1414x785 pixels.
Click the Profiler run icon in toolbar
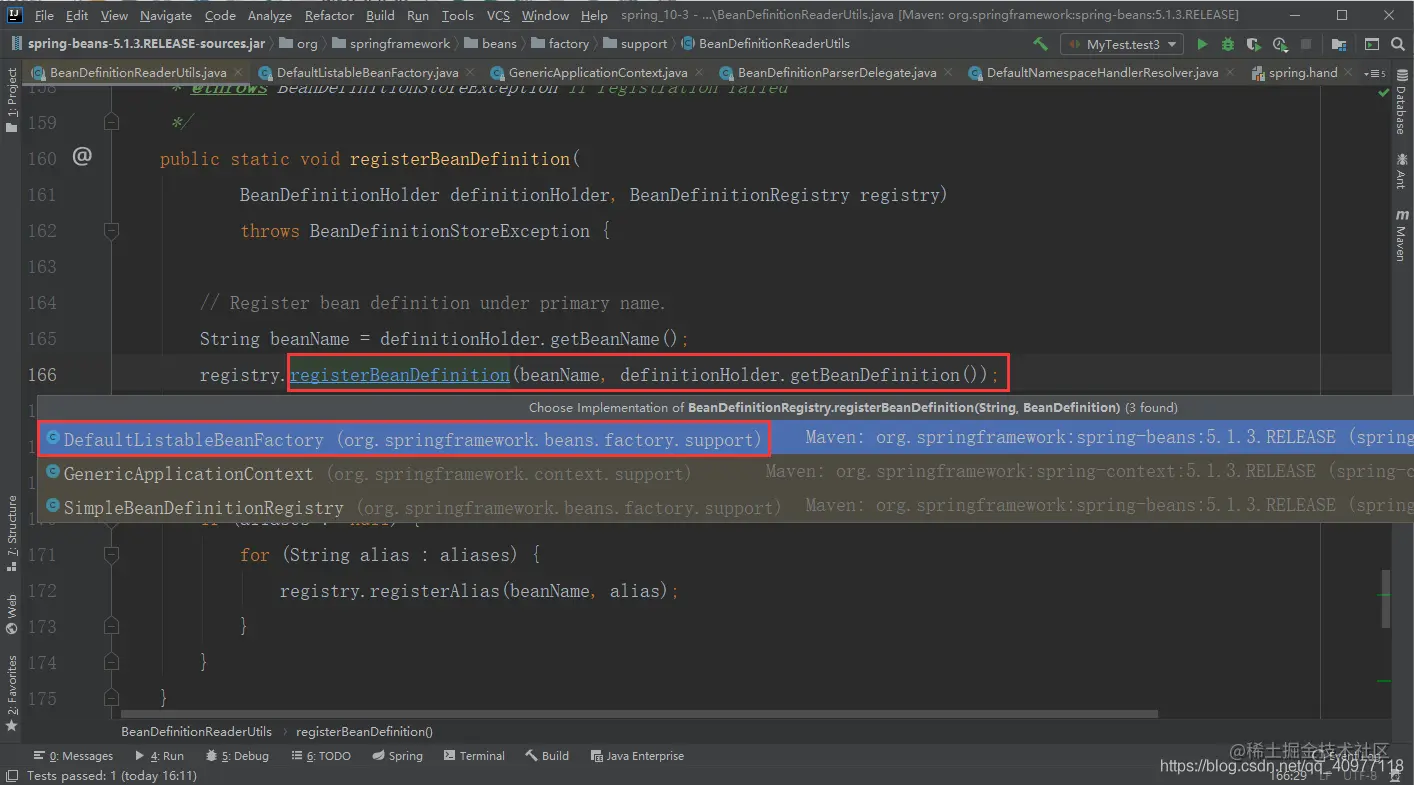tap(1280, 44)
